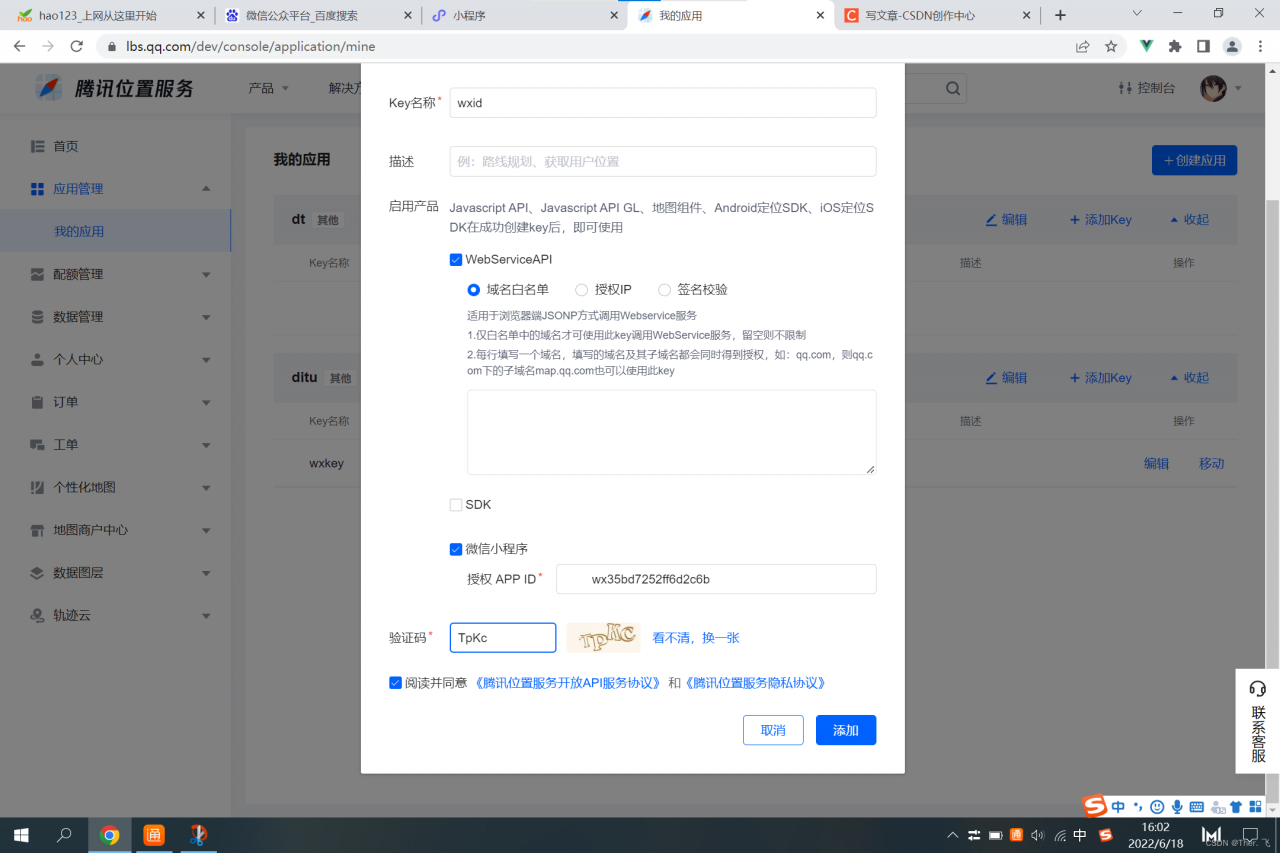Viewport: 1280px width, 853px height.
Task: Click the Key名称 input field
Action: click(x=663, y=103)
